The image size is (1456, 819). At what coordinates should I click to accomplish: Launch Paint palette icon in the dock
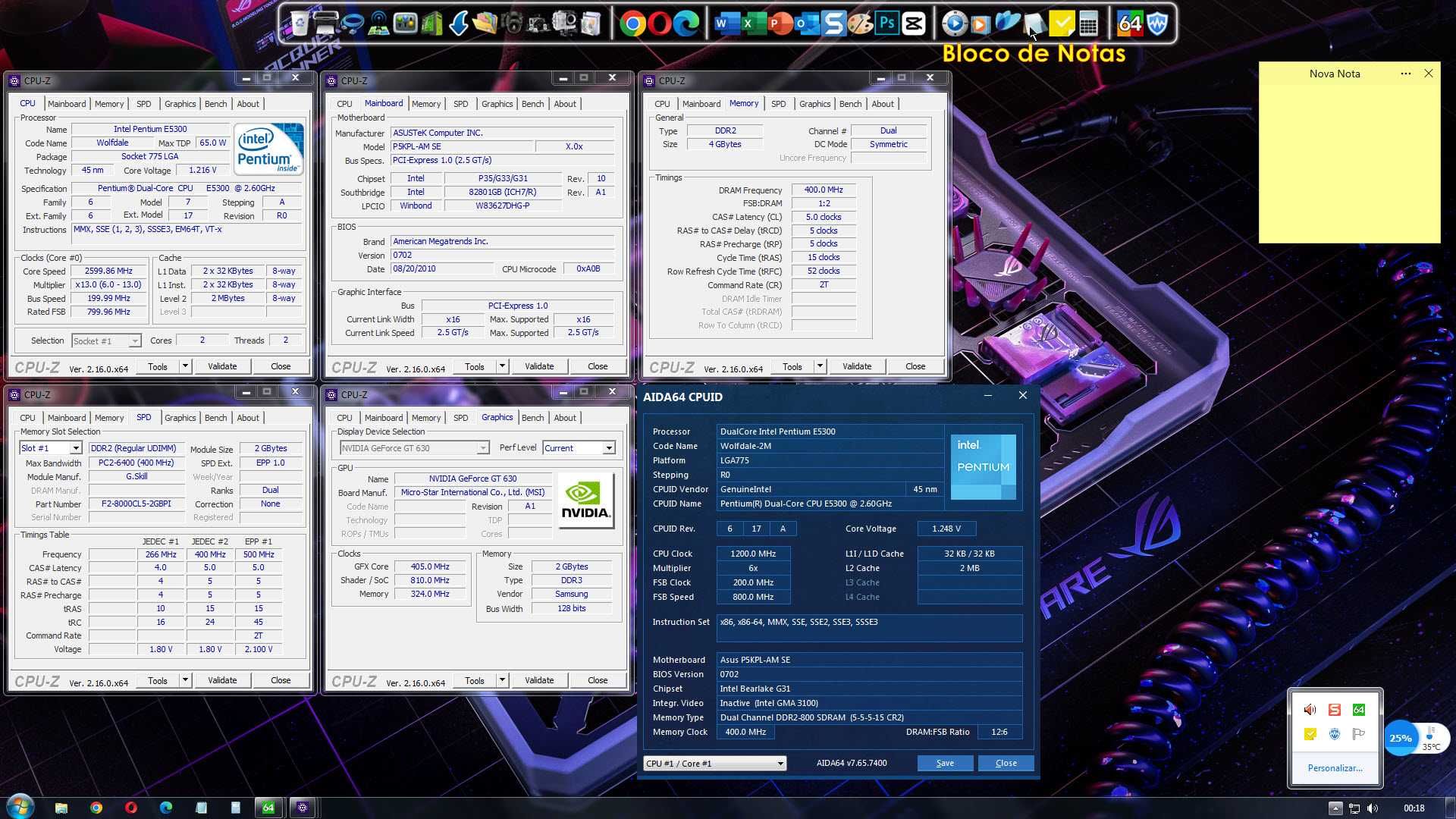click(860, 24)
